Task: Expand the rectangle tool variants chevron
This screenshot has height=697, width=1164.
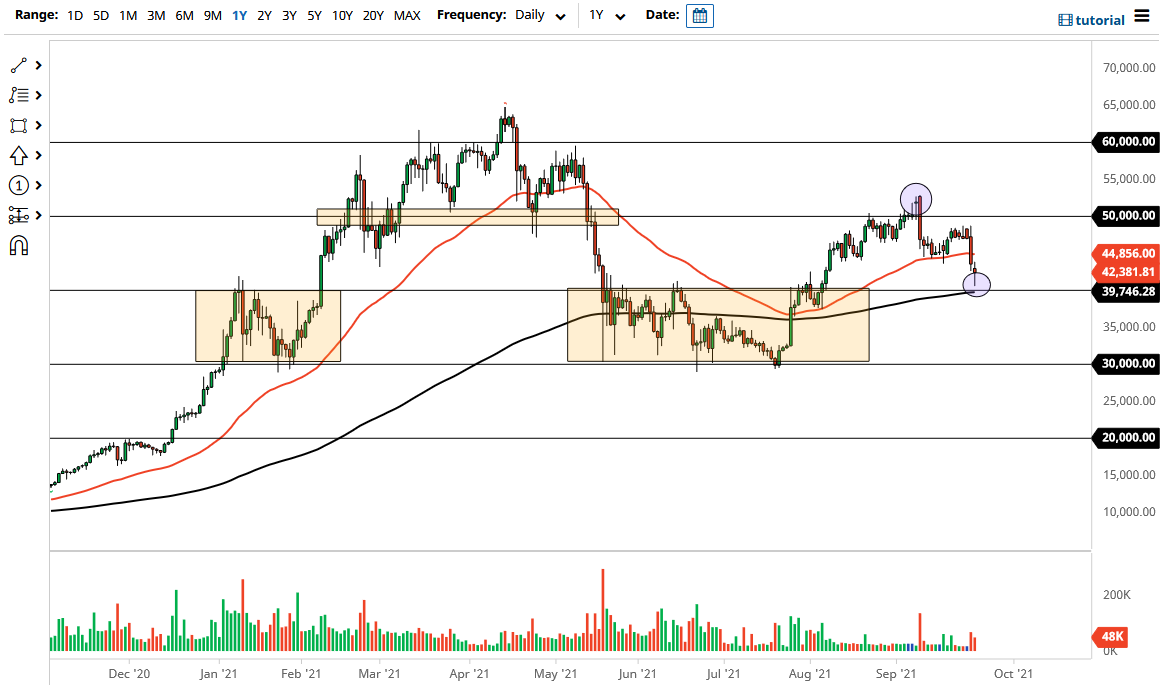Action: 38,125
